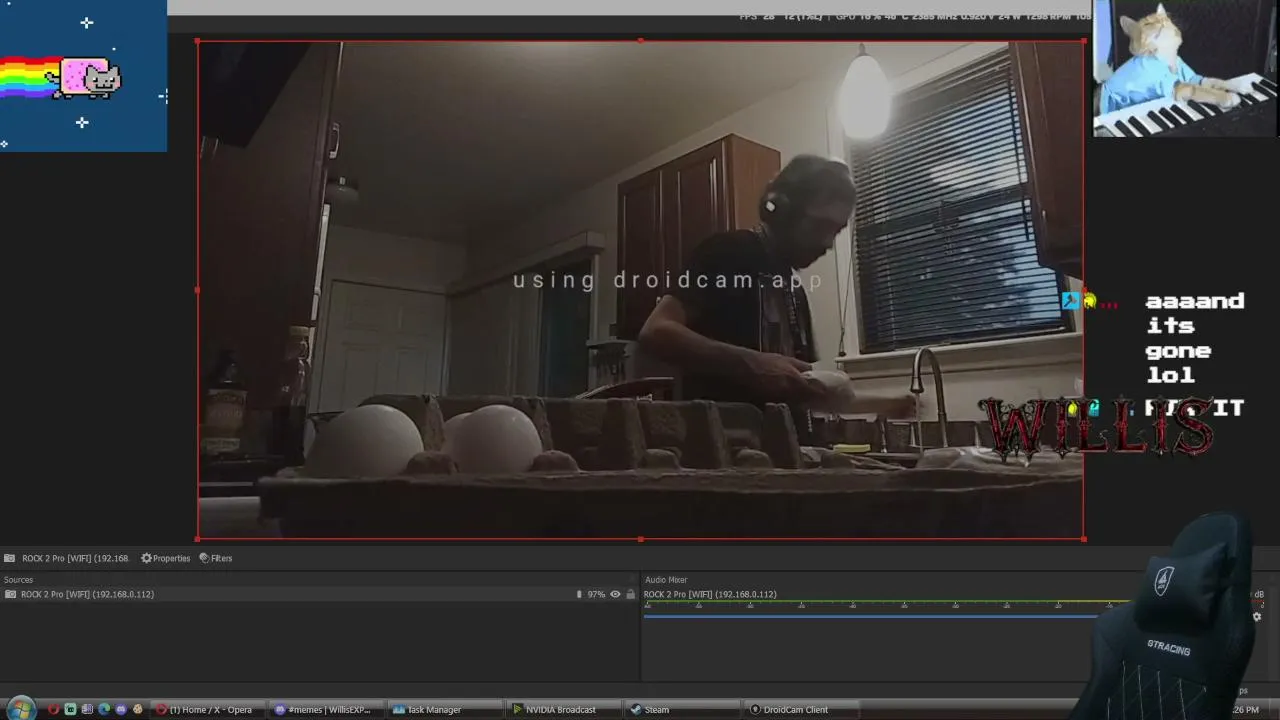Click the Sources panel header
Image resolution: width=1280 pixels, height=720 pixels.
pos(19,580)
